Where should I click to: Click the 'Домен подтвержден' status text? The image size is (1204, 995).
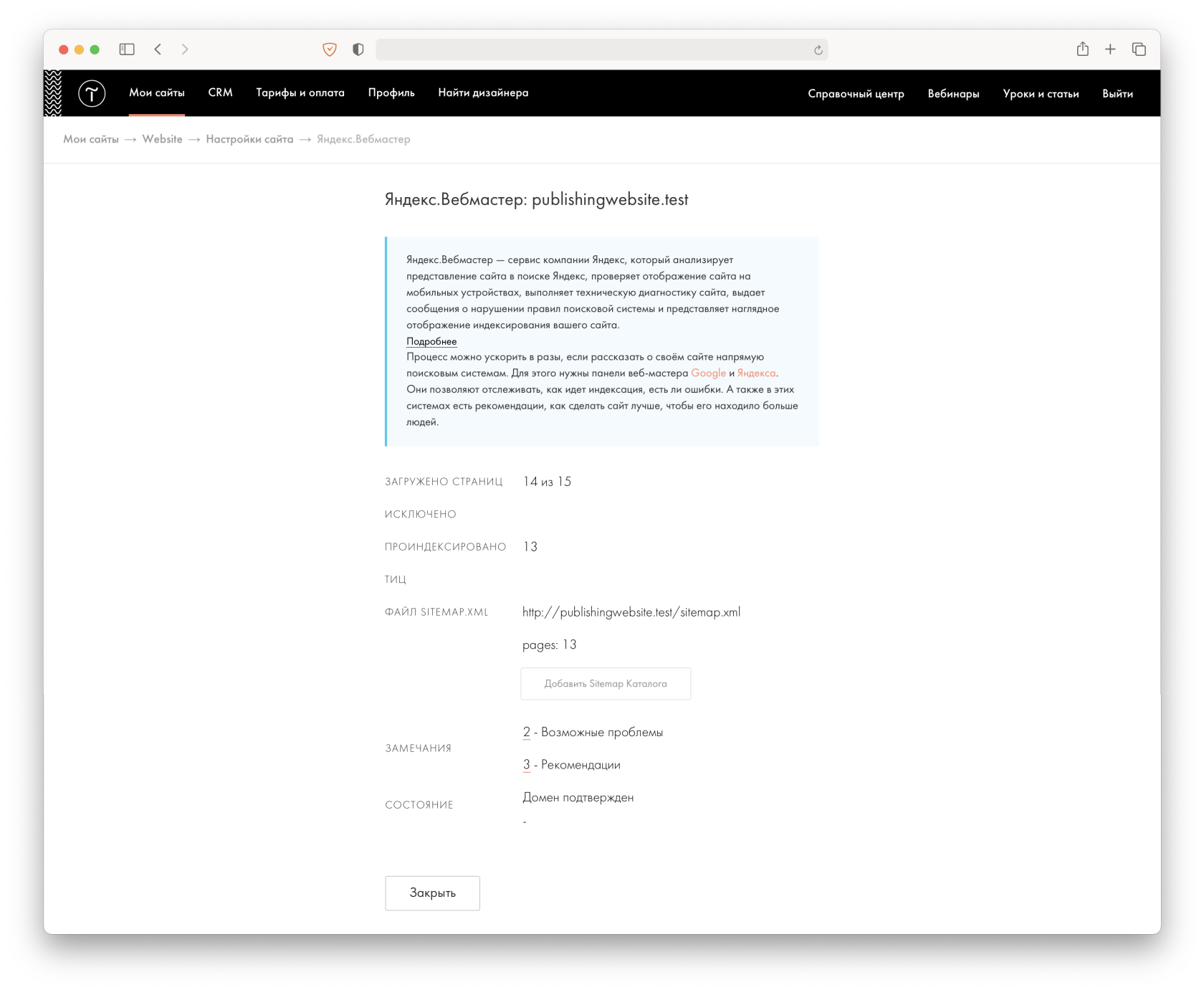coord(578,797)
